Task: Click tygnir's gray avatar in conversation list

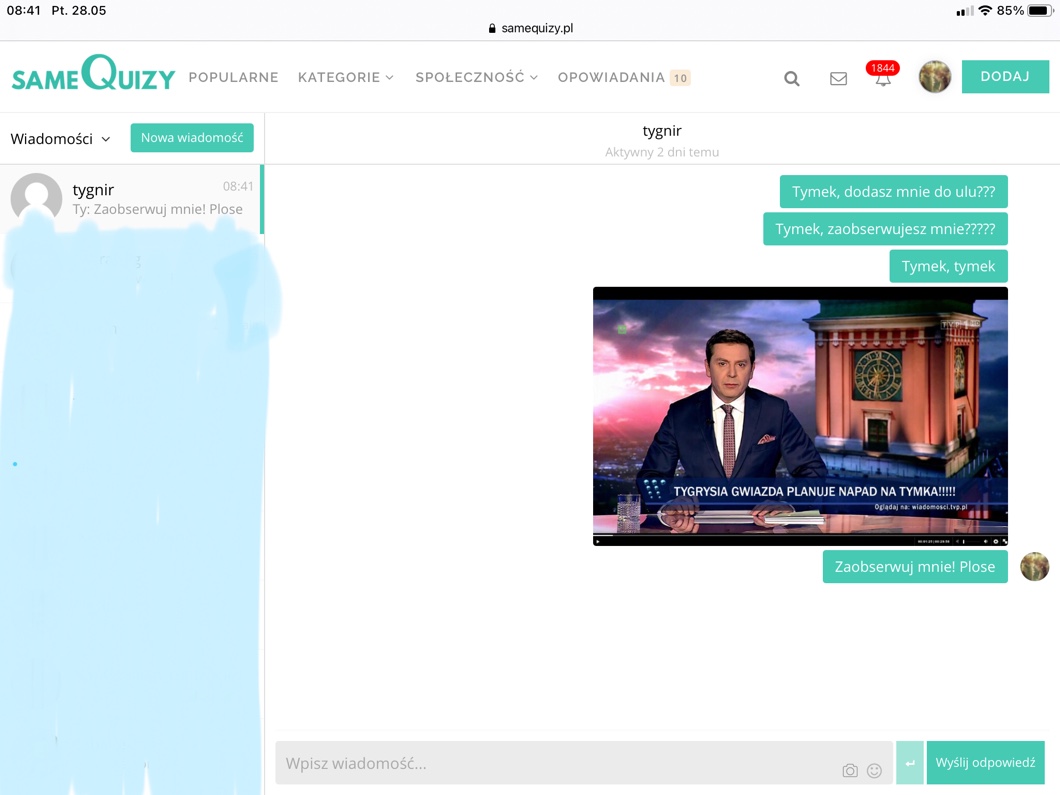Action: (36, 198)
